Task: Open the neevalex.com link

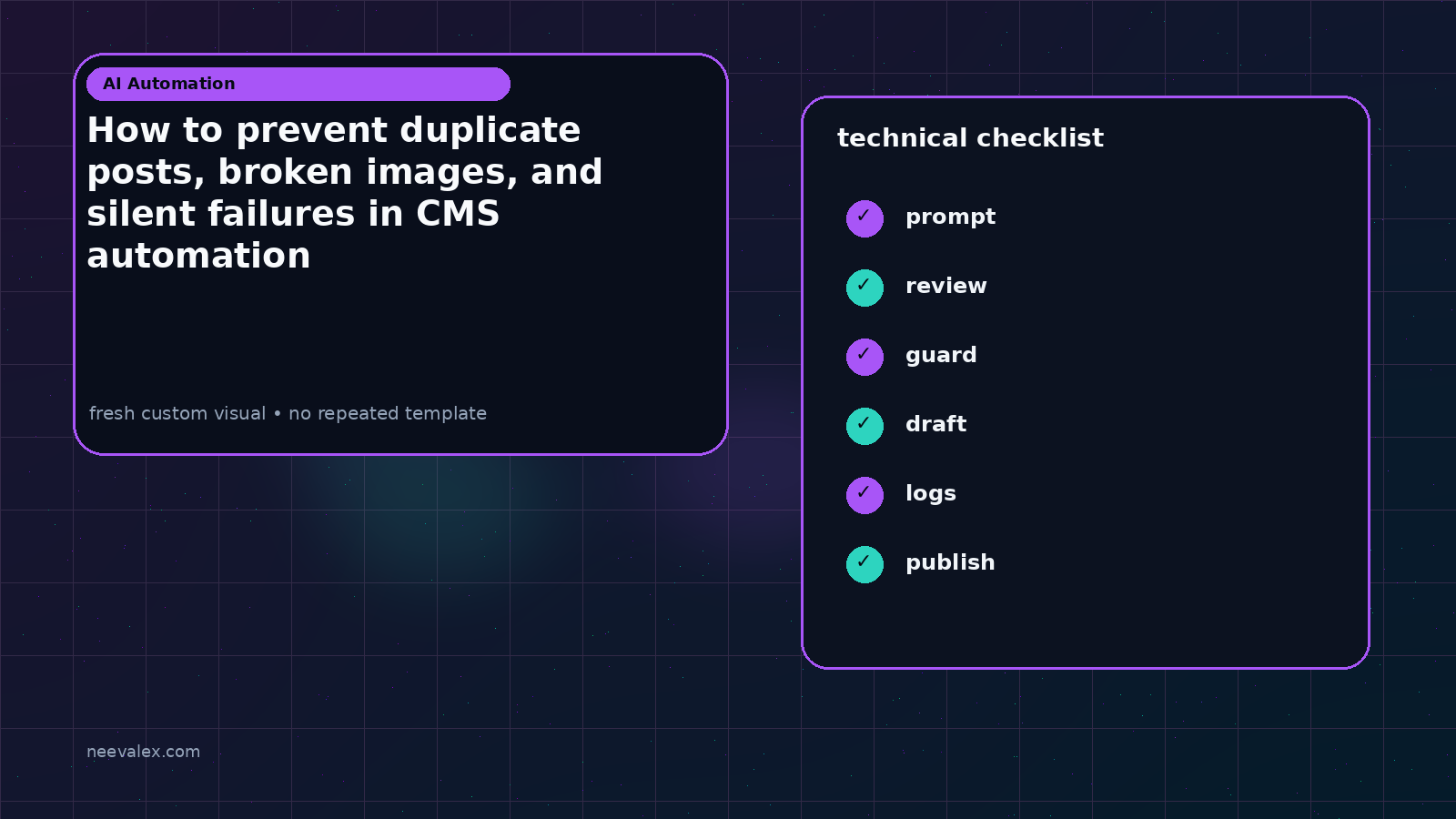Action: click(143, 752)
